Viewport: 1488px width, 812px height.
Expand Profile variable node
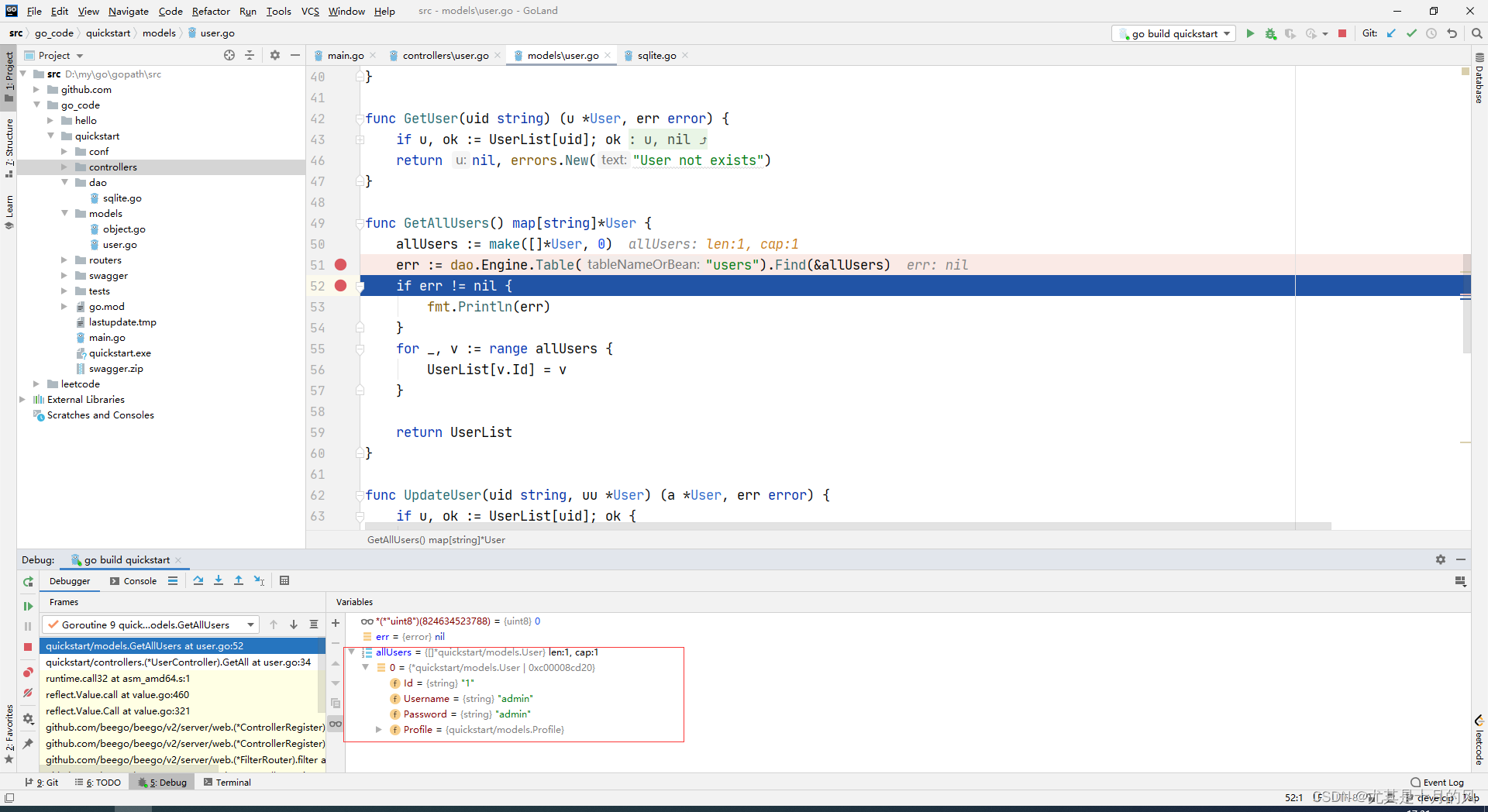coord(378,730)
